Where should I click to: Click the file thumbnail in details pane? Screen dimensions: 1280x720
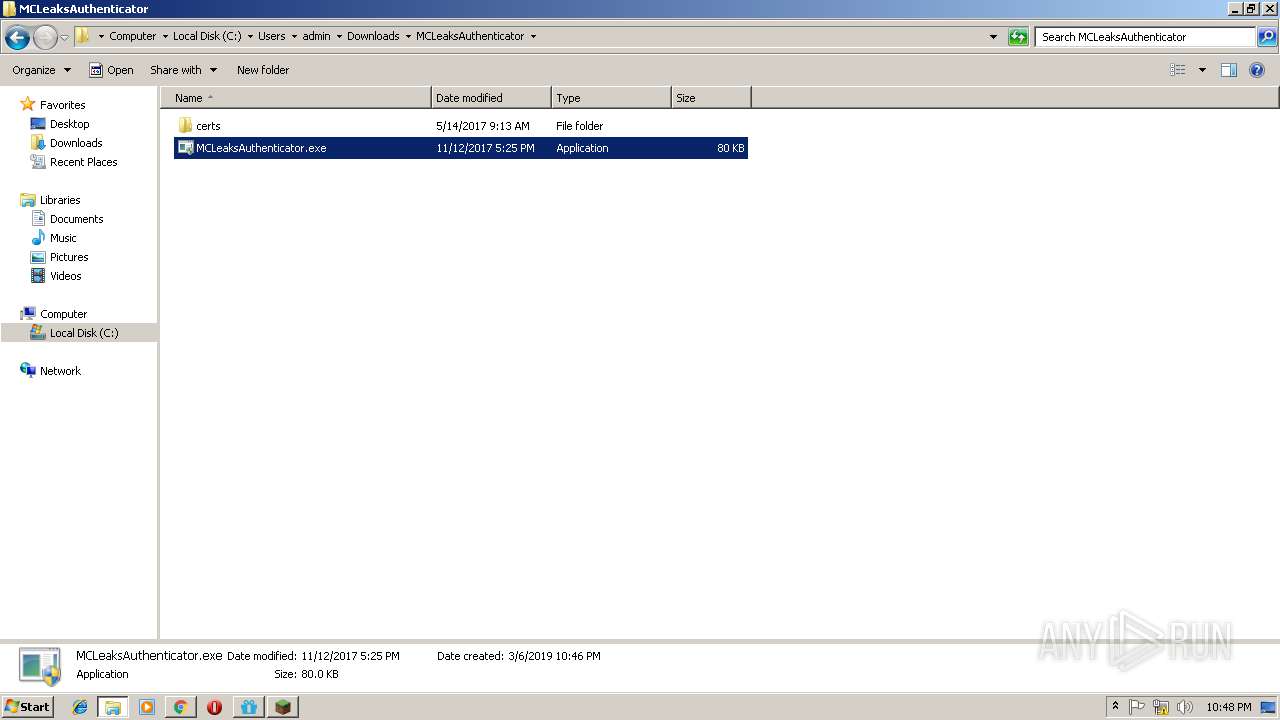40,666
